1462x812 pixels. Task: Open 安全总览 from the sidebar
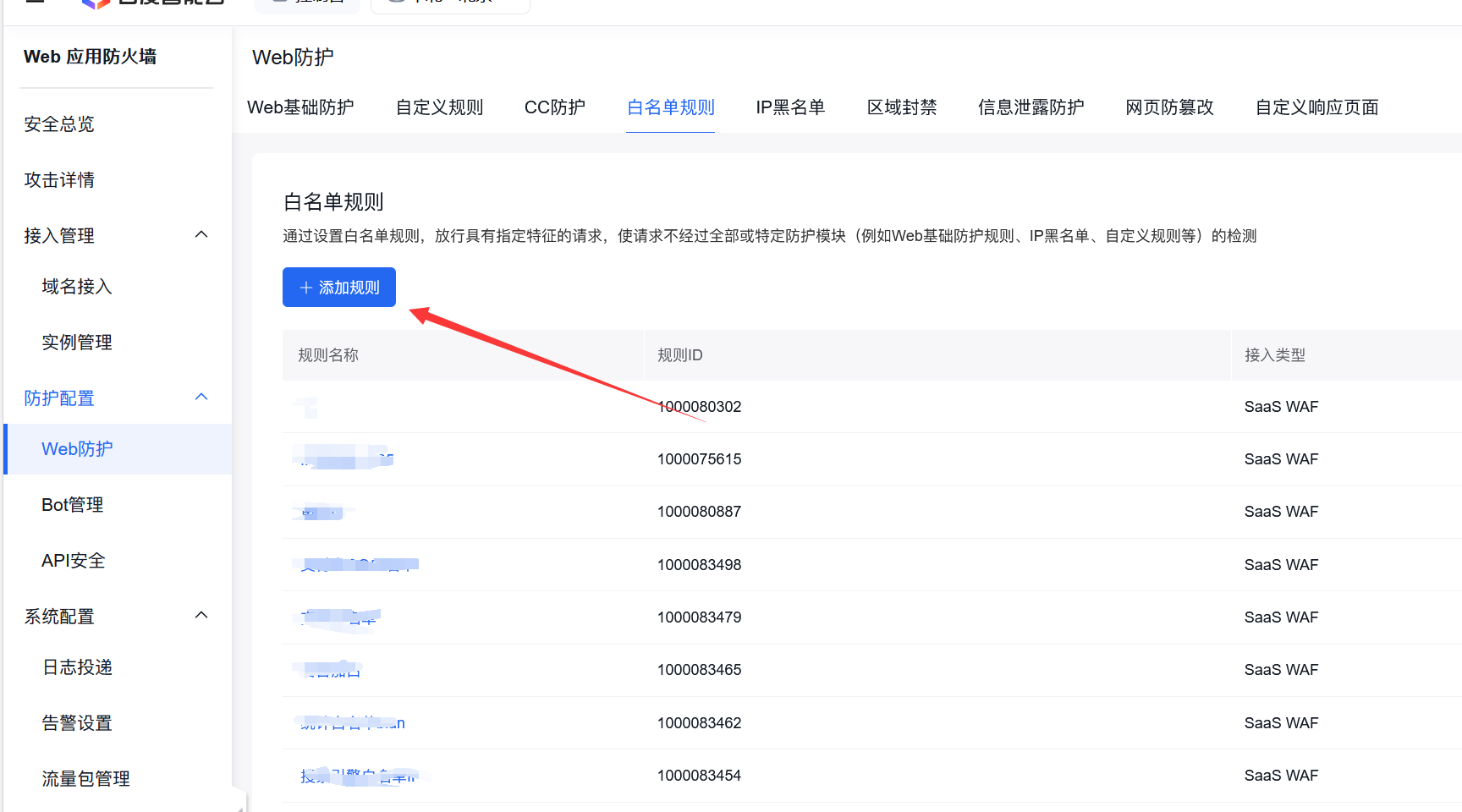(59, 123)
